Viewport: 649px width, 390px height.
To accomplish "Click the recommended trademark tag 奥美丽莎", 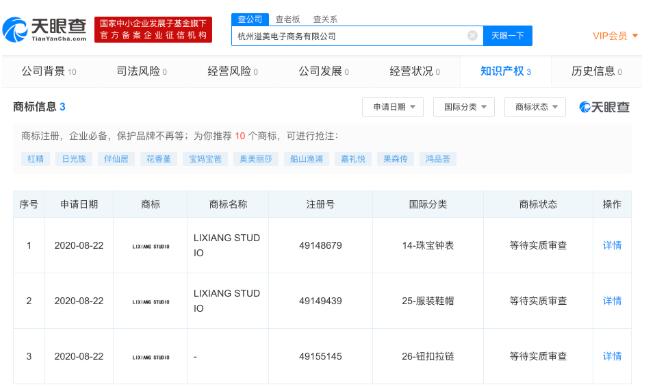I will pyautogui.click(x=256, y=159).
